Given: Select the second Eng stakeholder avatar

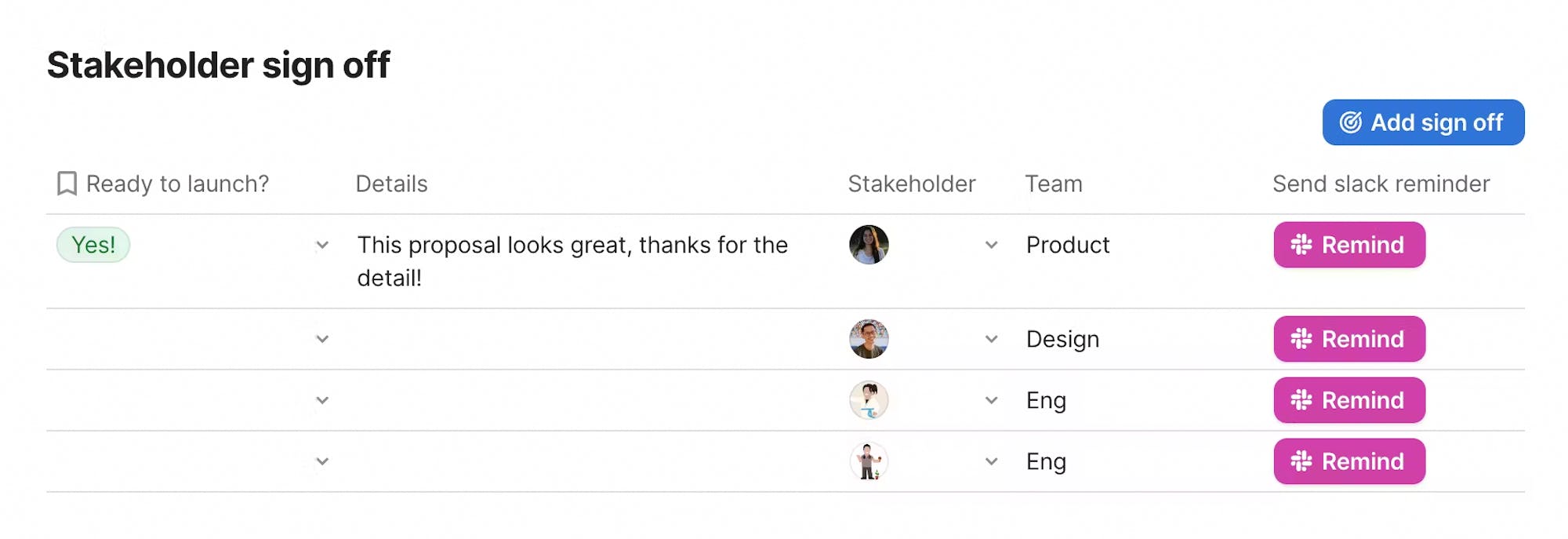Looking at the screenshot, I should click(x=869, y=461).
